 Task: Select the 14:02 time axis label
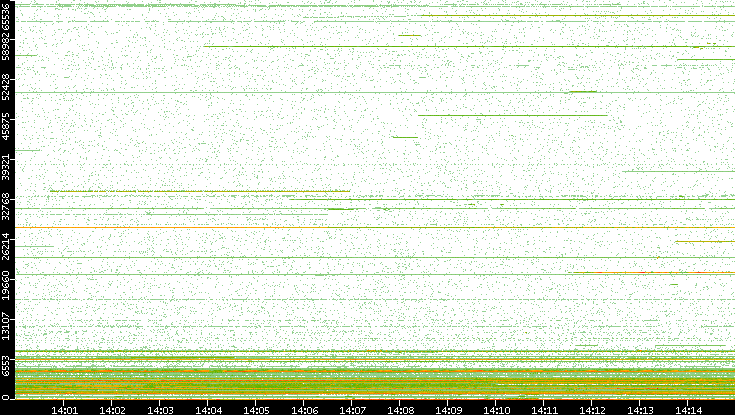[112, 411]
